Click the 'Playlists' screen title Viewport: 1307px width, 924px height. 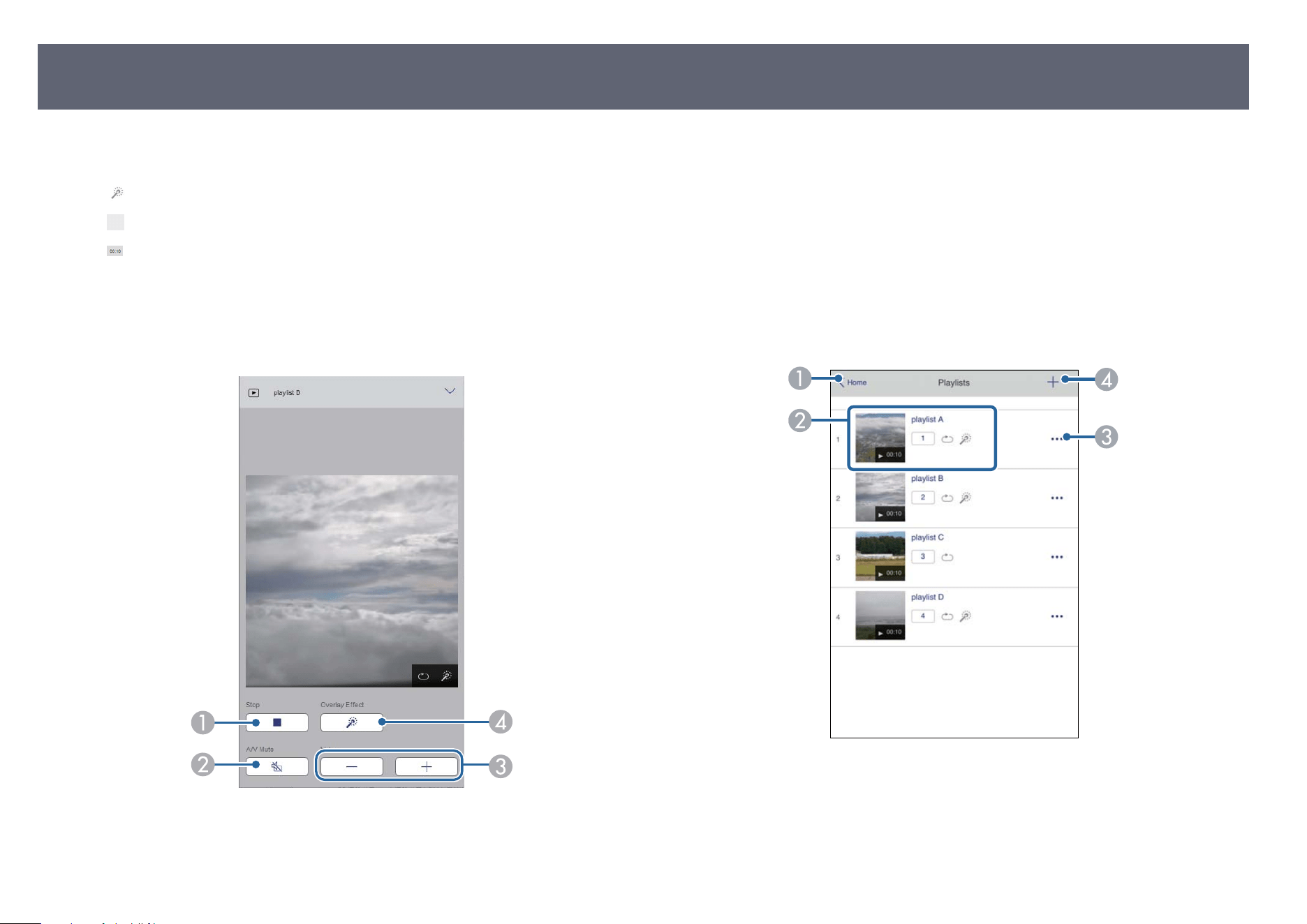pyautogui.click(x=954, y=382)
